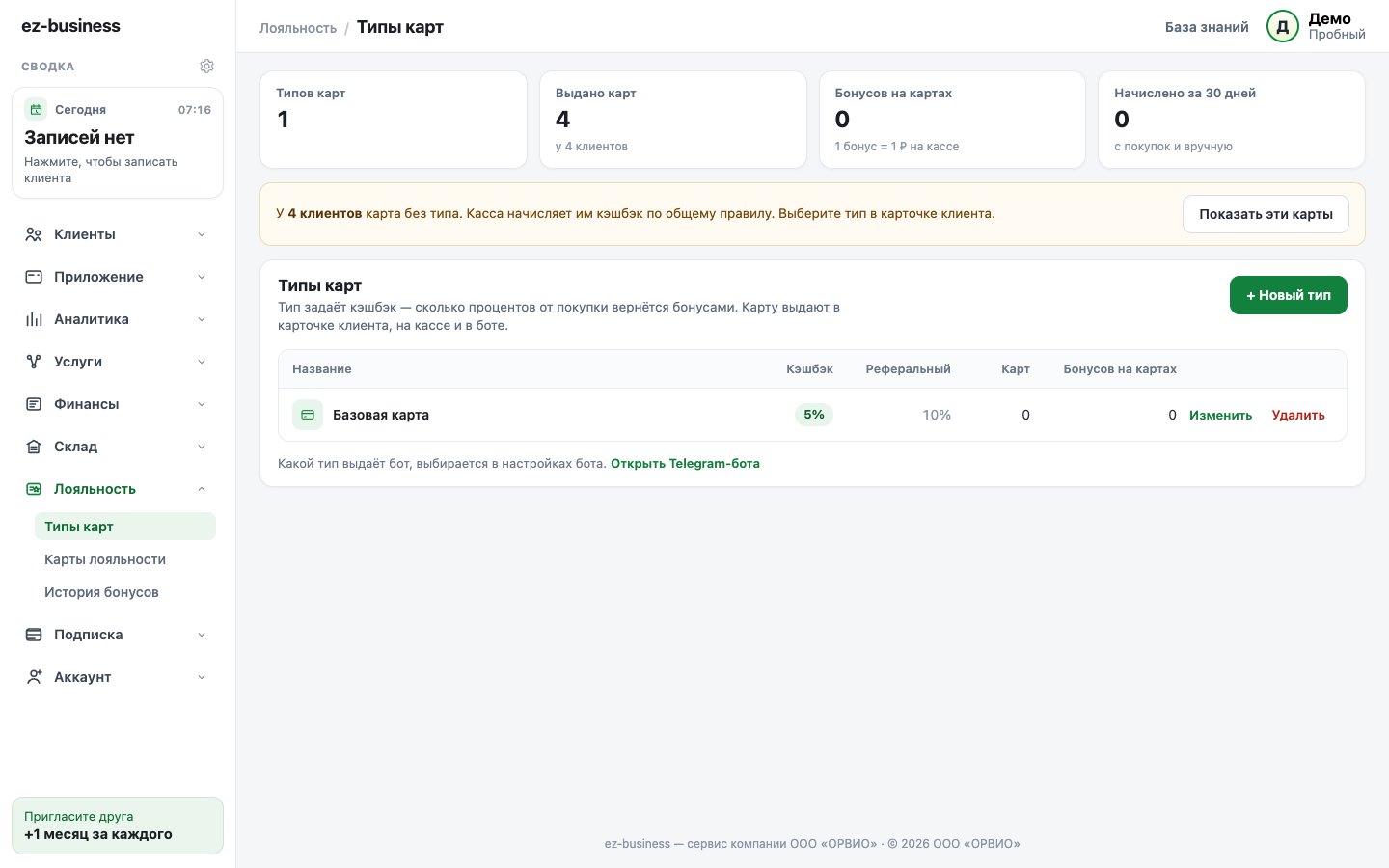Click the Аналитика bar chart icon

[34, 319]
